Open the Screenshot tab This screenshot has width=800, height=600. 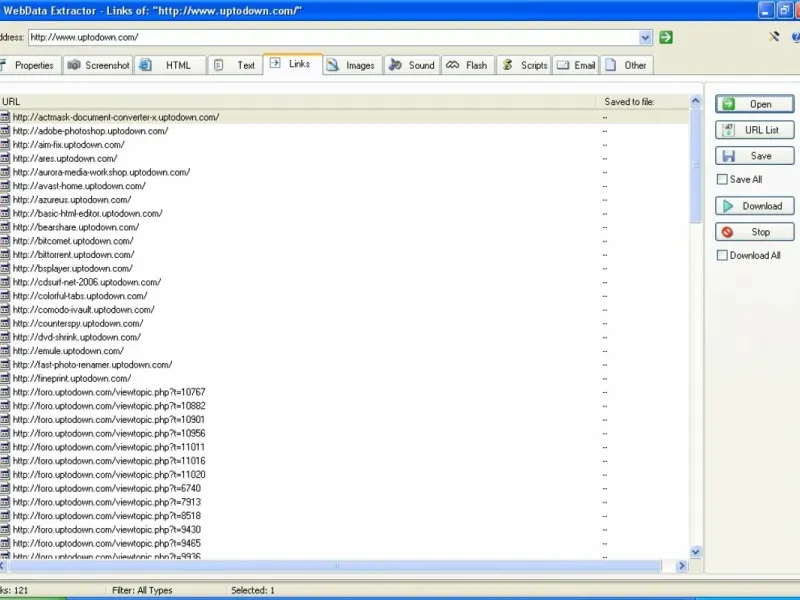click(x=98, y=65)
